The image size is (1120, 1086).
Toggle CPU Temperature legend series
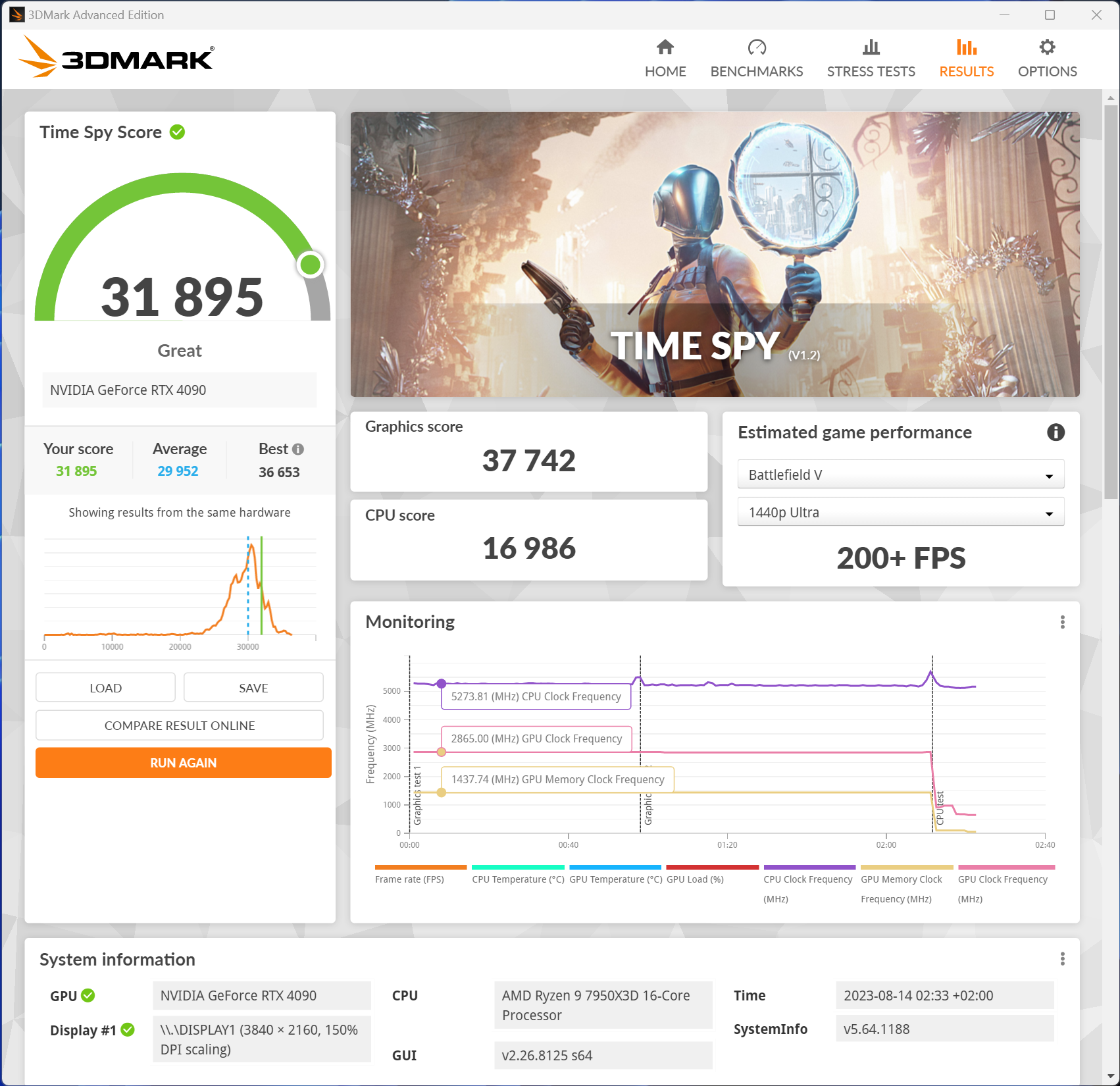click(518, 876)
